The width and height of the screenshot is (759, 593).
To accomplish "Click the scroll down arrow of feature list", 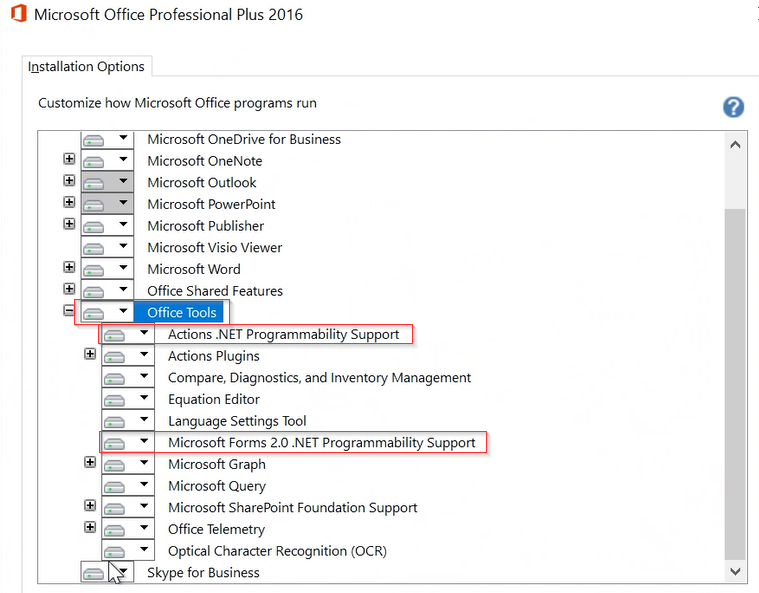I will click(735, 571).
